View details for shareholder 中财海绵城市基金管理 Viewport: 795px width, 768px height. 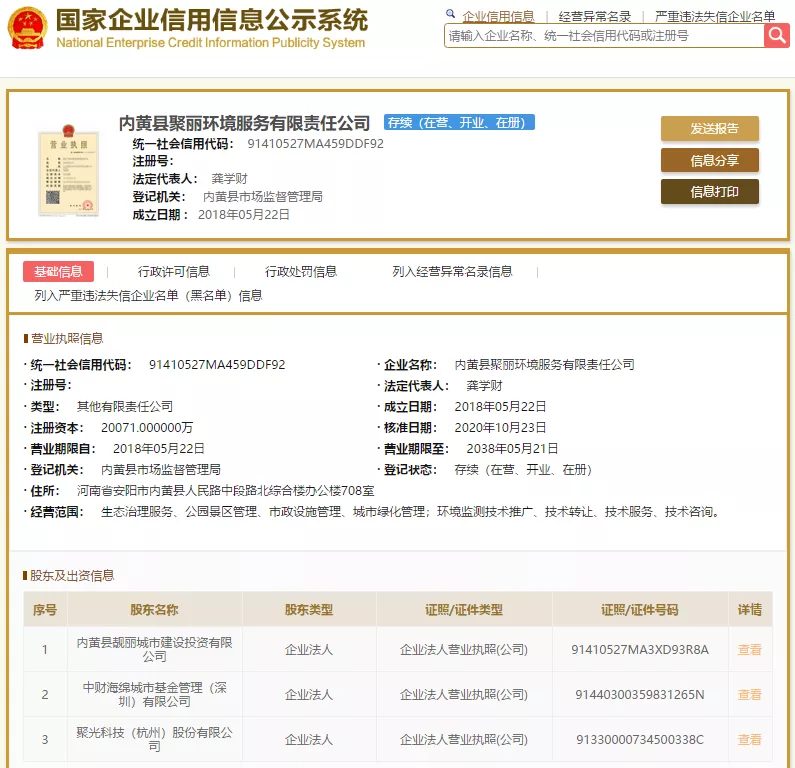coord(749,695)
